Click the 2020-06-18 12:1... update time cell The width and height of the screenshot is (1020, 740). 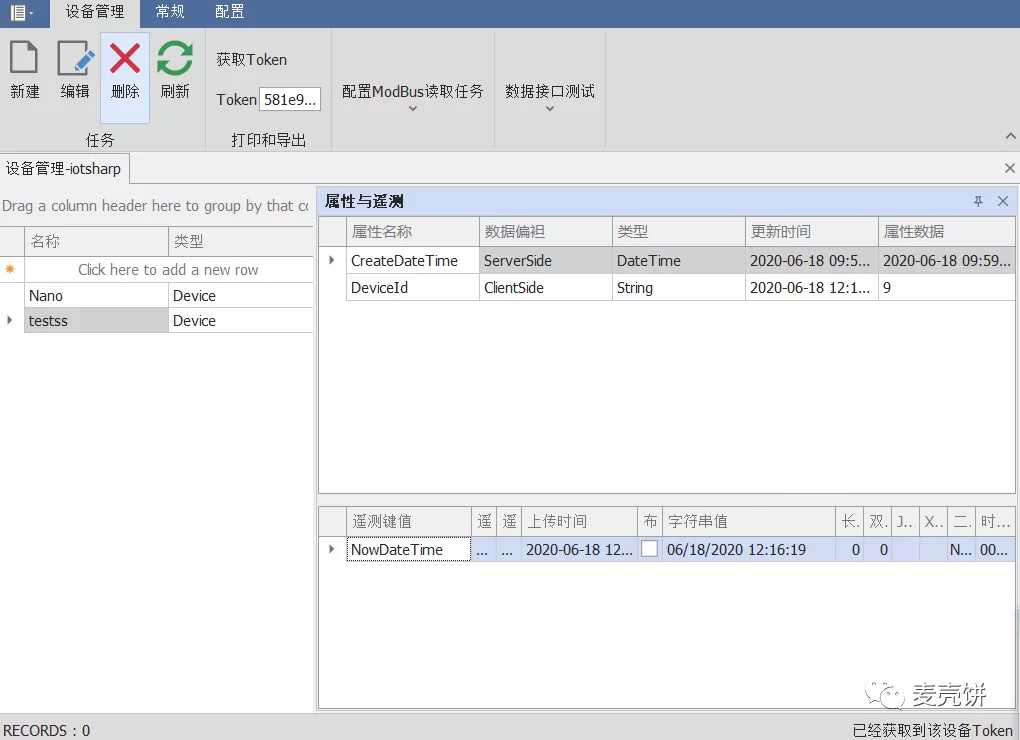tap(811, 287)
